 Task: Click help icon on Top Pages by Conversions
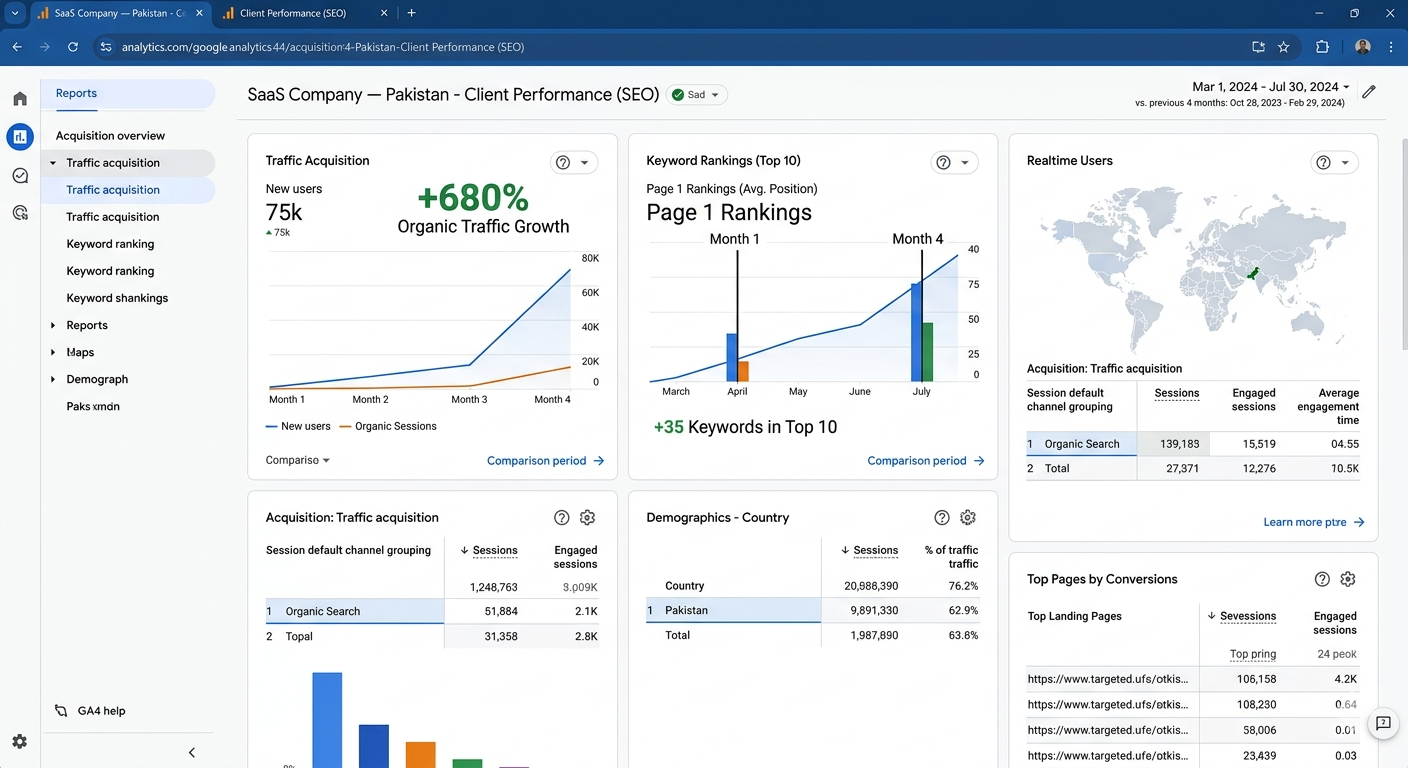coord(1322,579)
